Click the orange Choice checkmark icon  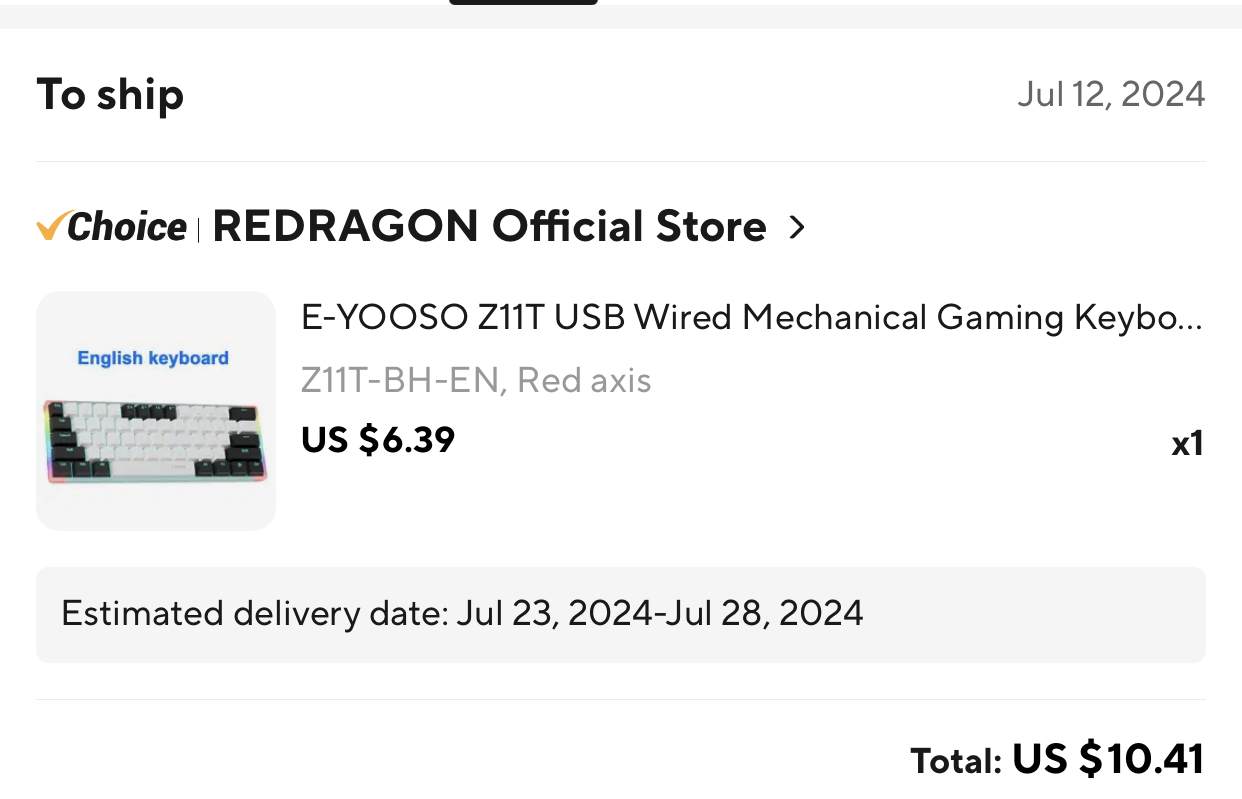[50, 227]
